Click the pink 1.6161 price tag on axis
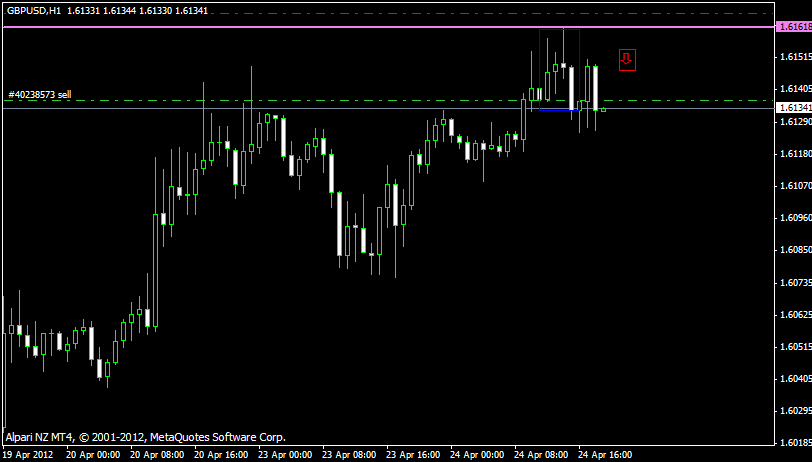Viewport: 812px width, 462px height. (x=794, y=27)
